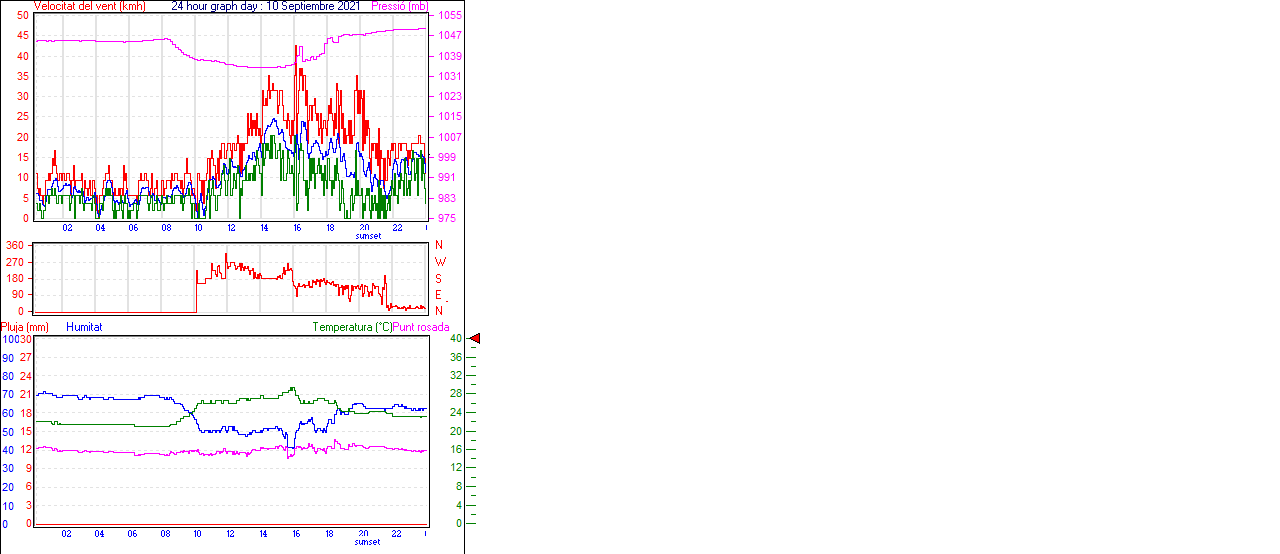Image resolution: width=1280 pixels, height=554 pixels.
Task: Click the 'Pressió (mb)' axis label
Action: 399,6
